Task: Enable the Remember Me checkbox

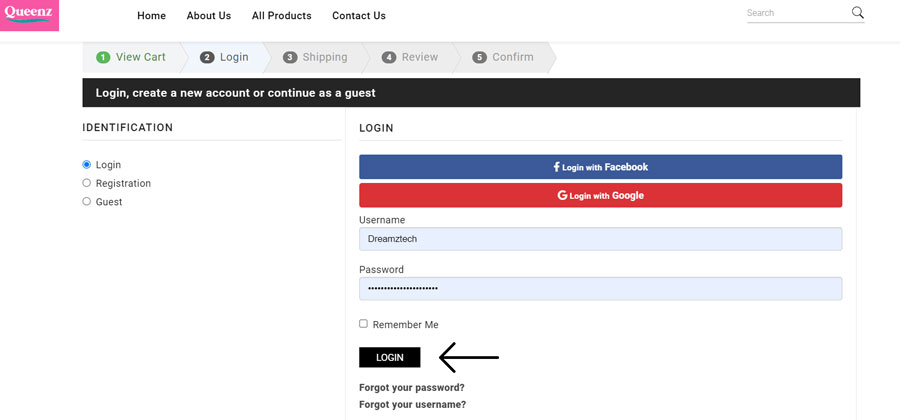Action: click(363, 324)
